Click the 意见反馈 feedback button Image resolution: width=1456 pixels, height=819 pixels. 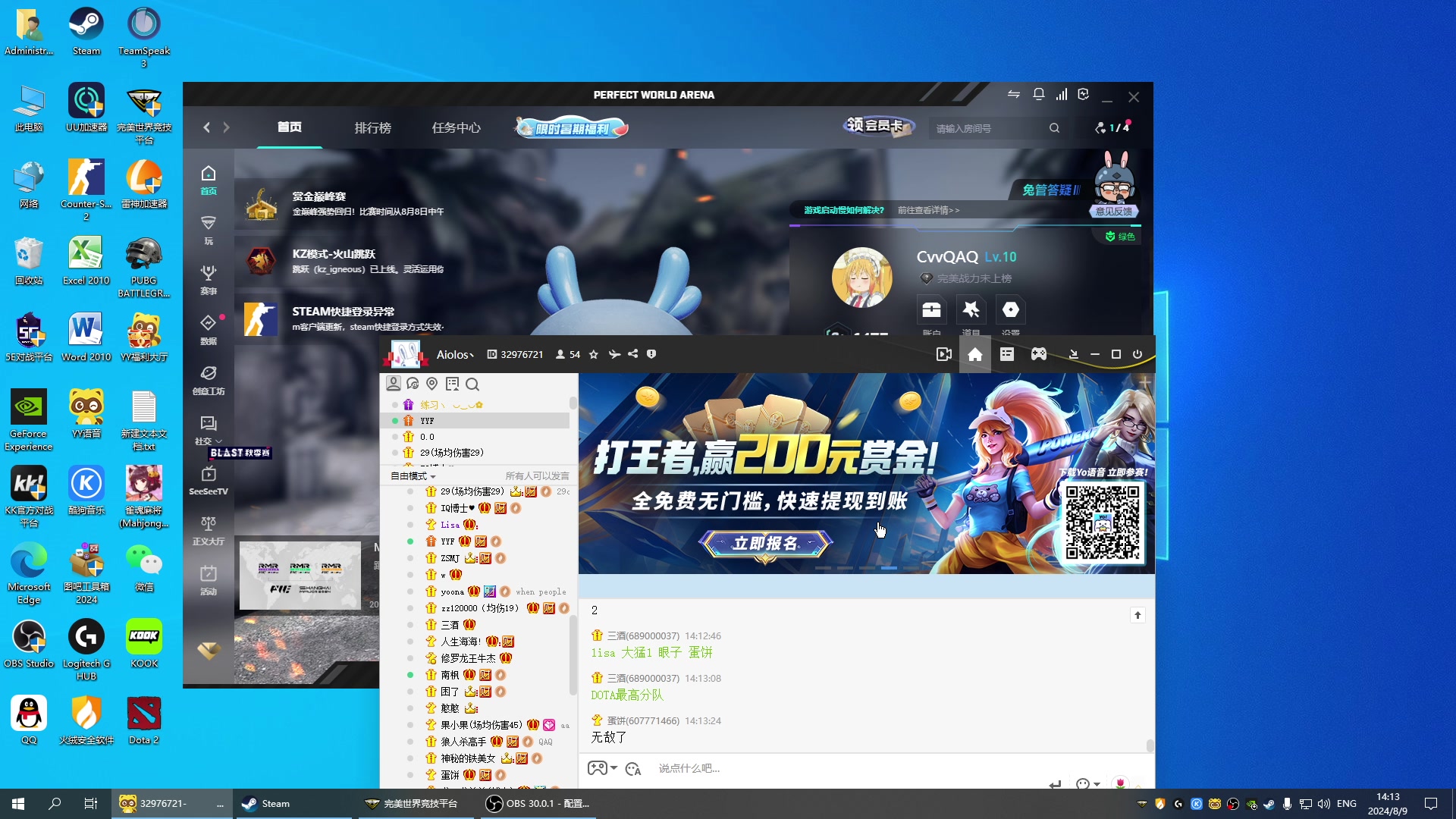1113,212
